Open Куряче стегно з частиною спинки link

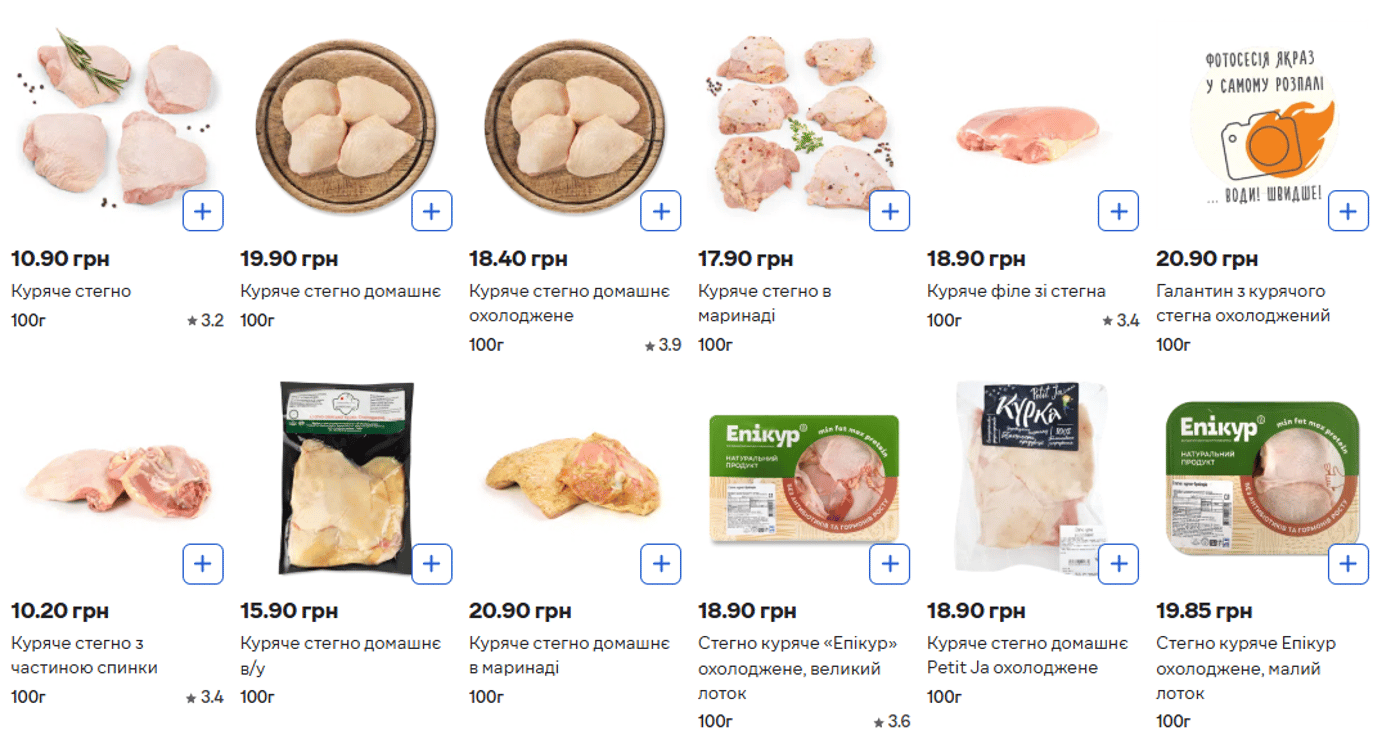pyautogui.click(x=84, y=655)
